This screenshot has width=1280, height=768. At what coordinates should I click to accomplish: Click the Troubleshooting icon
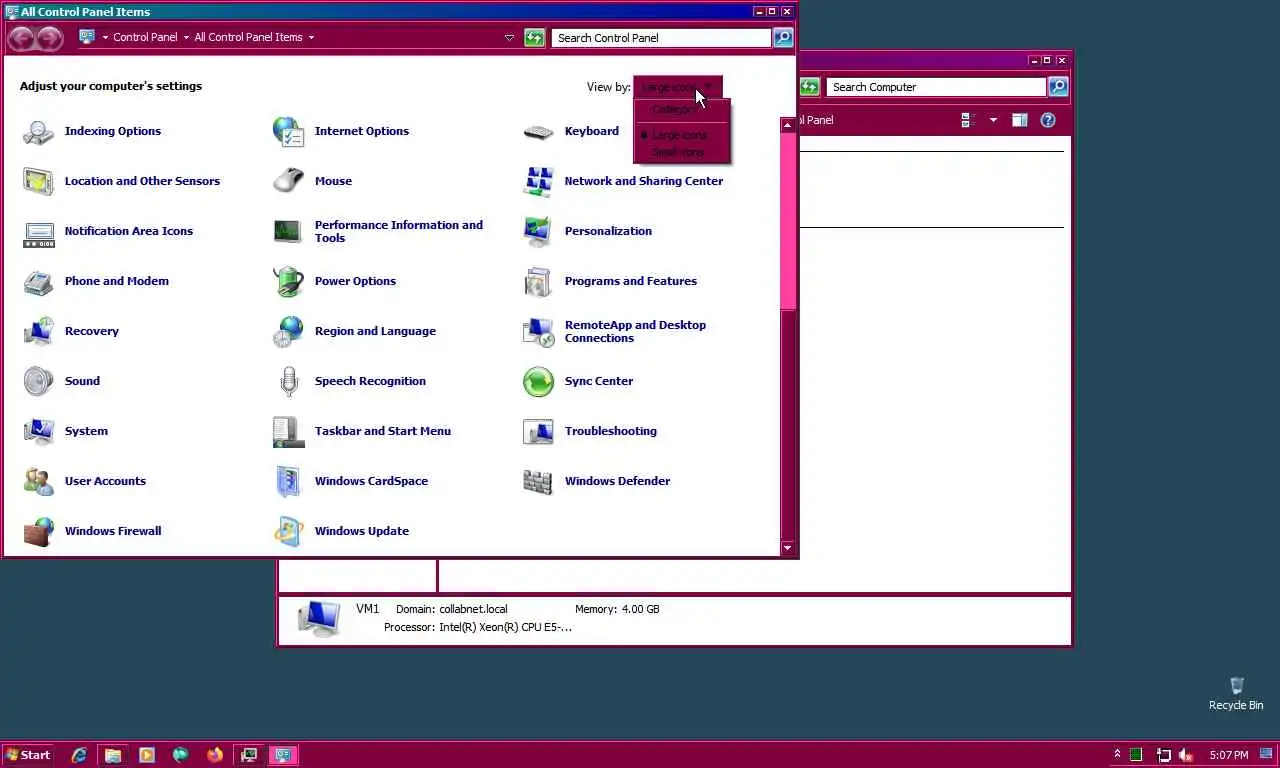pos(538,431)
